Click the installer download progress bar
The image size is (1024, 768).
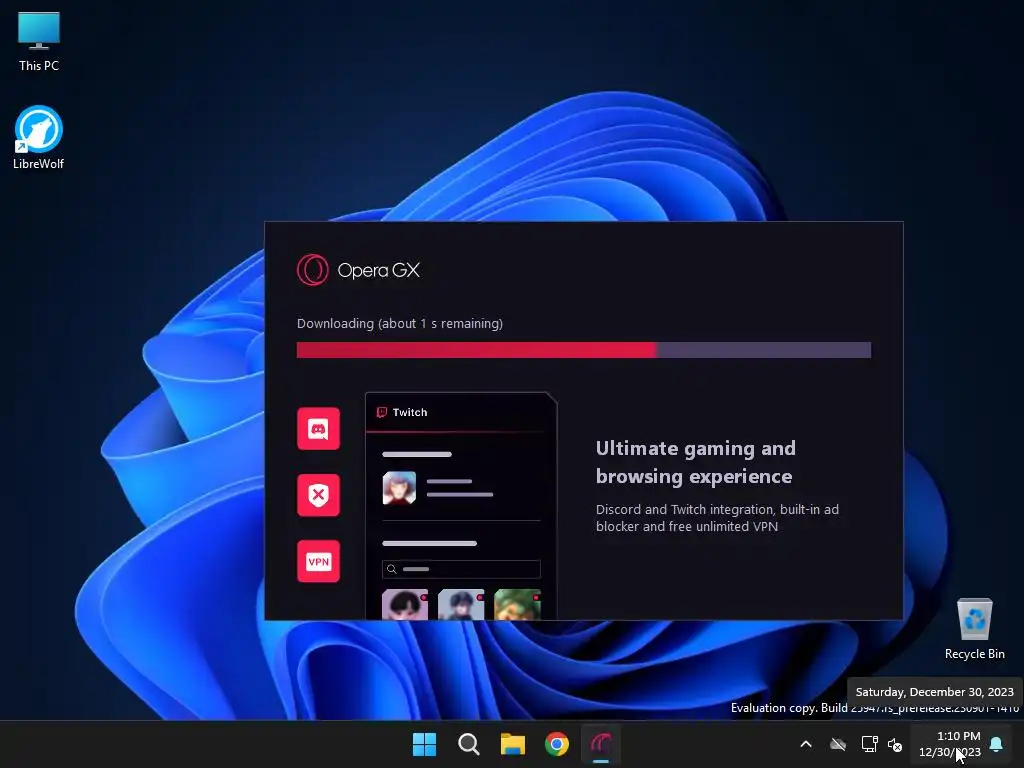[x=583, y=350]
